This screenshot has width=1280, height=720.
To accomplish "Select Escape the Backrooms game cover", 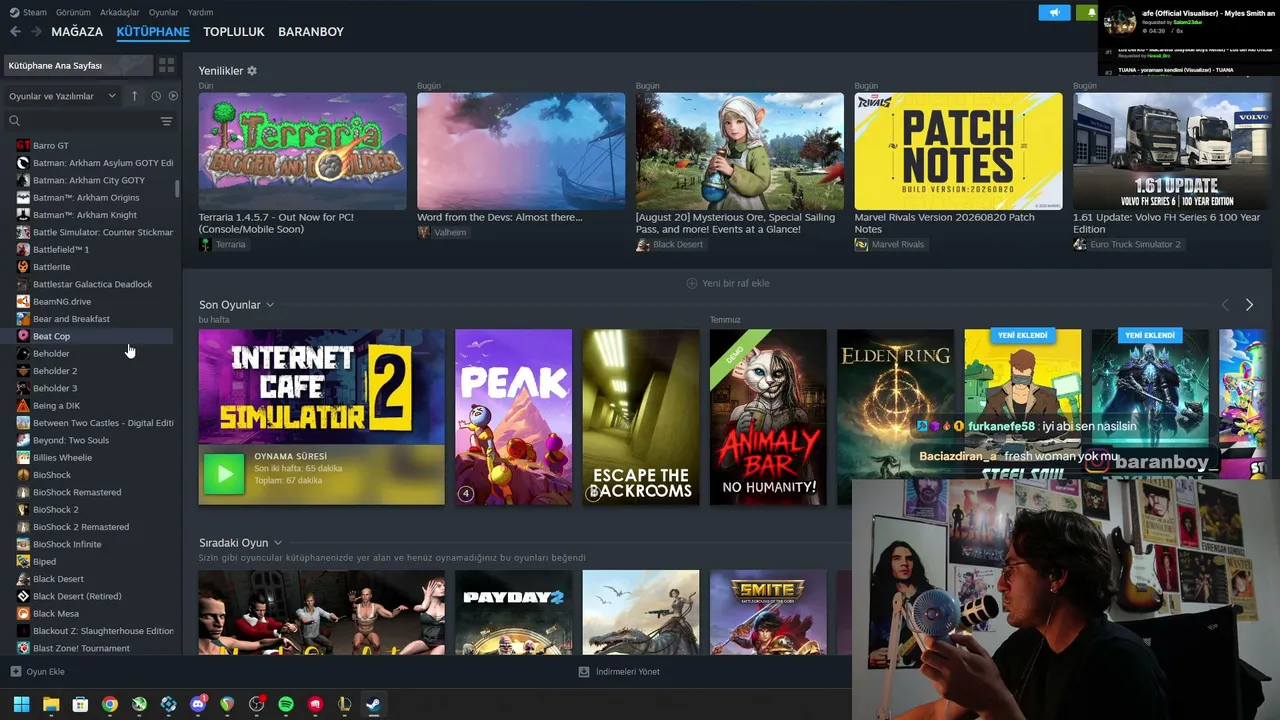I will tap(641, 417).
